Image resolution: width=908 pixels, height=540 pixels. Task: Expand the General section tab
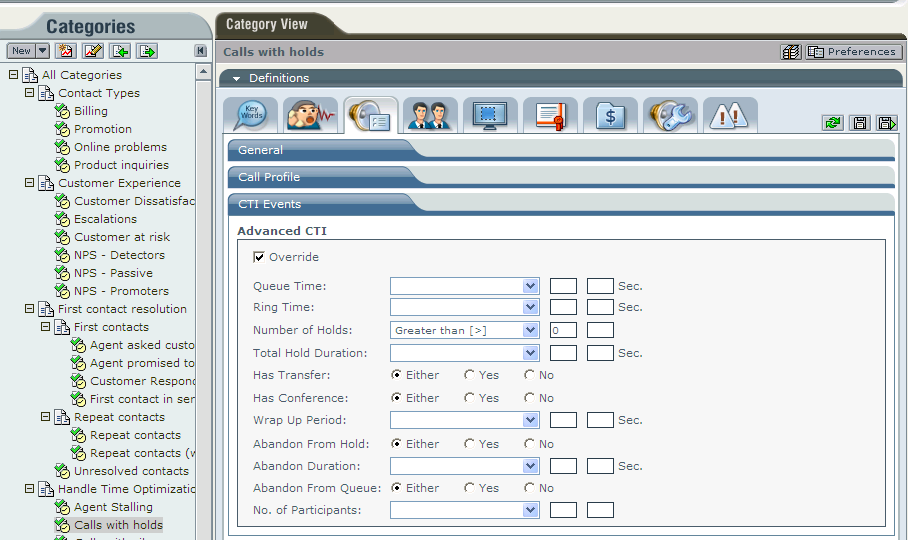click(261, 150)
